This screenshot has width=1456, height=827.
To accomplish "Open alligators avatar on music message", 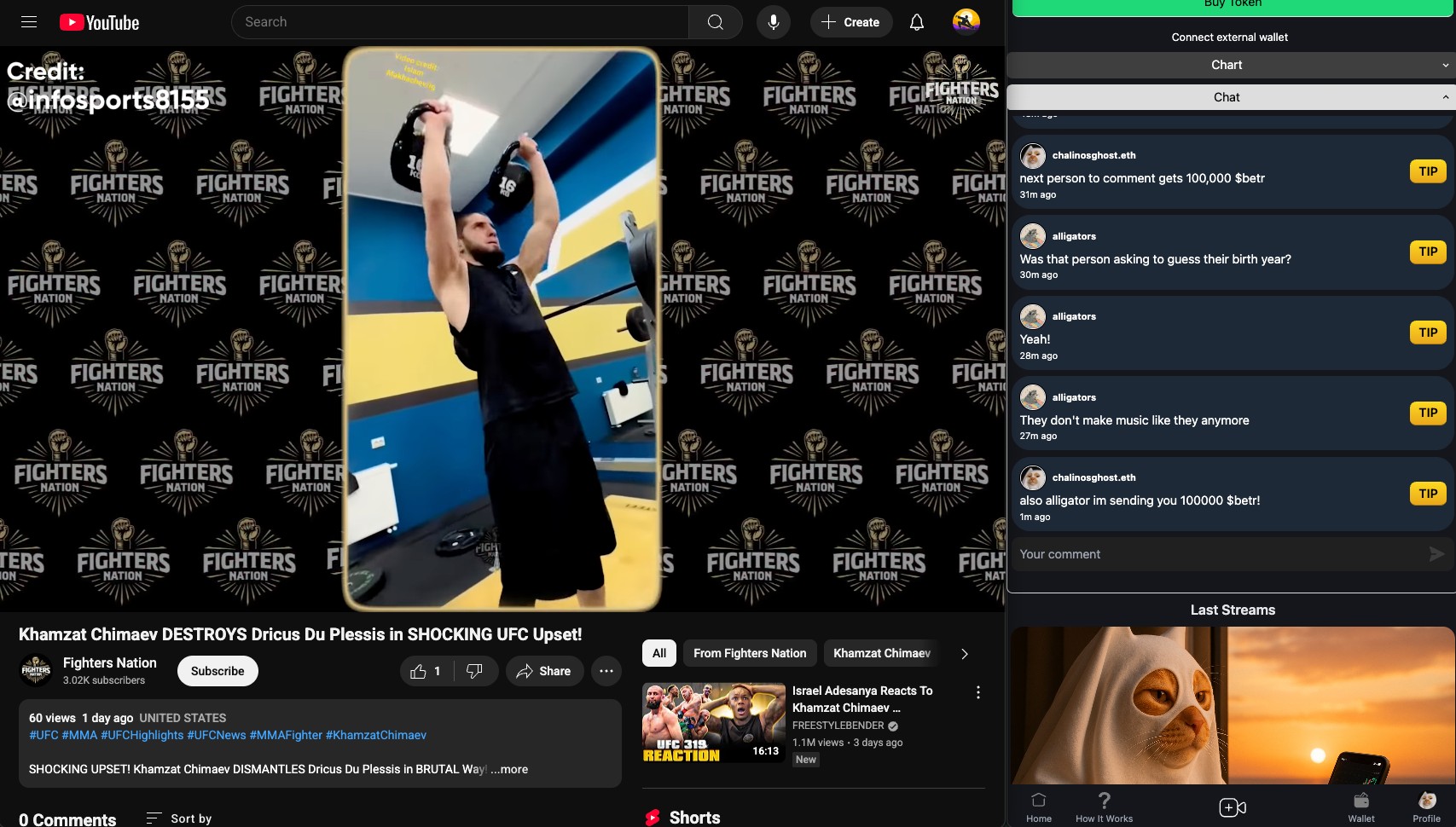I will [1033, 397].
